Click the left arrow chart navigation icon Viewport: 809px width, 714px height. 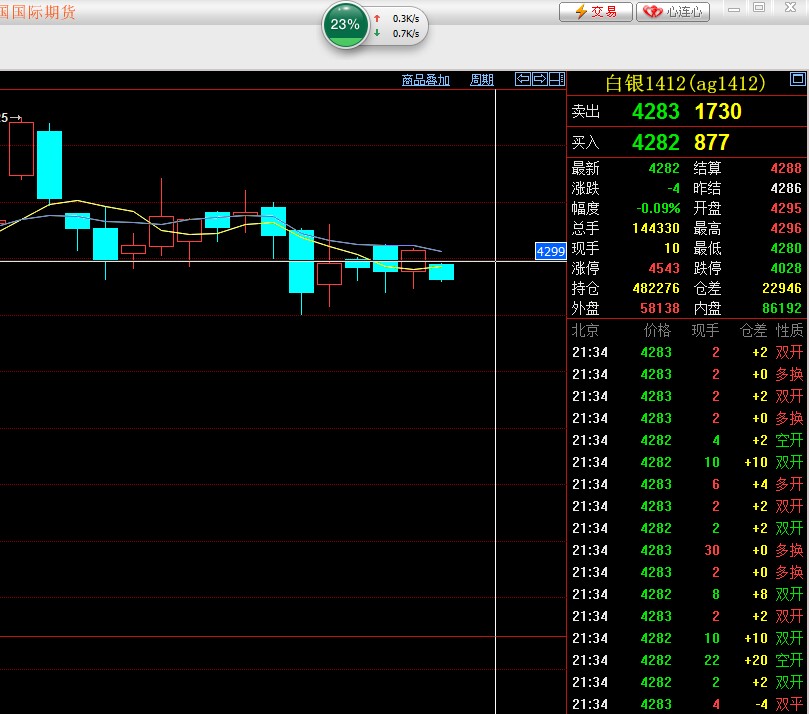pos(523,80)
